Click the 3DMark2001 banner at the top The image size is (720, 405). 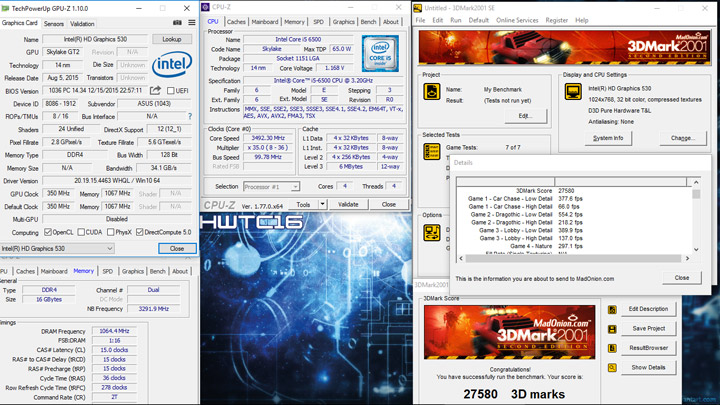click(x=564, y=48)
